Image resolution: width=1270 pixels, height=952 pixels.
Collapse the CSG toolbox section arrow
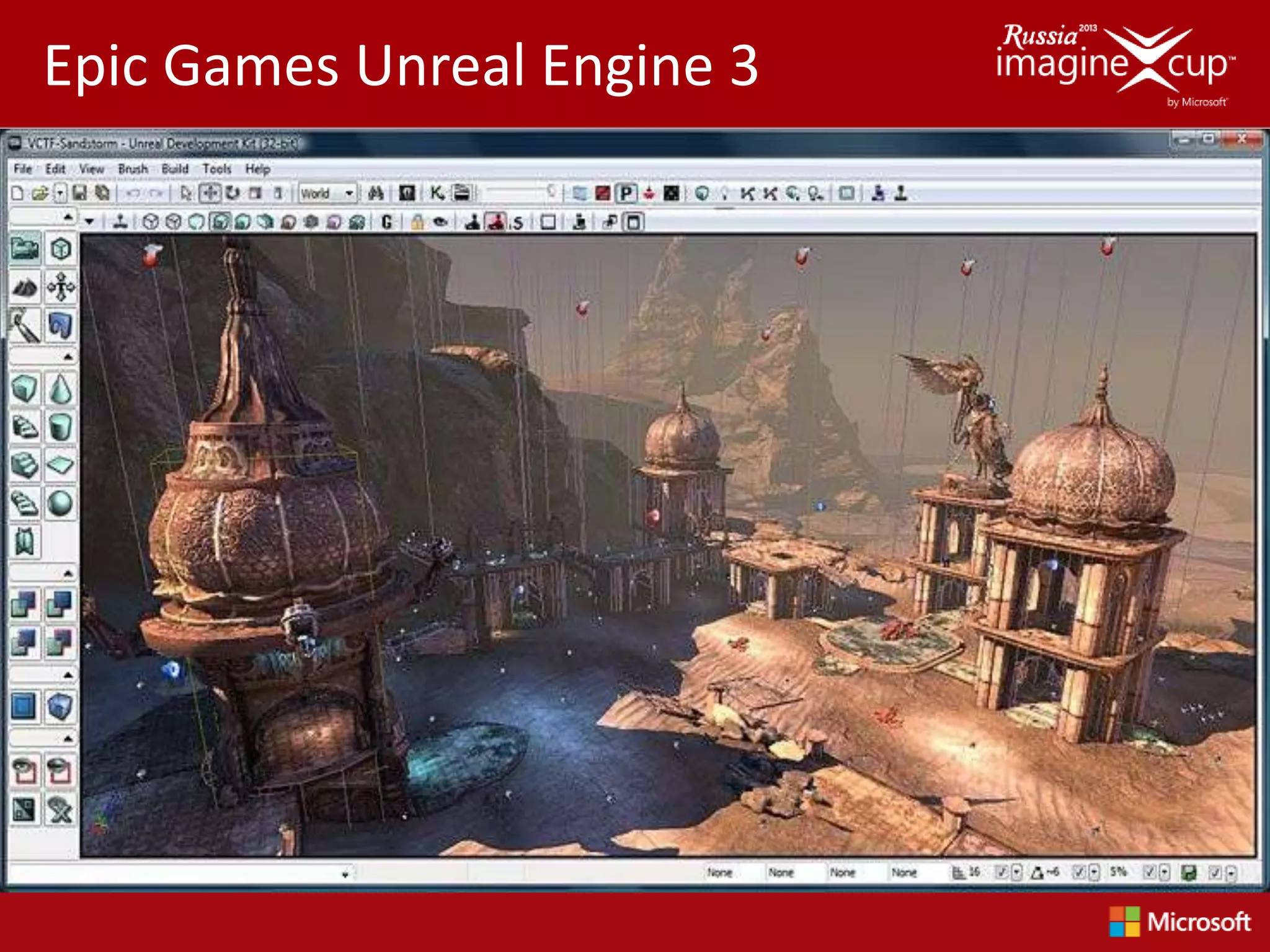[68, 573]
